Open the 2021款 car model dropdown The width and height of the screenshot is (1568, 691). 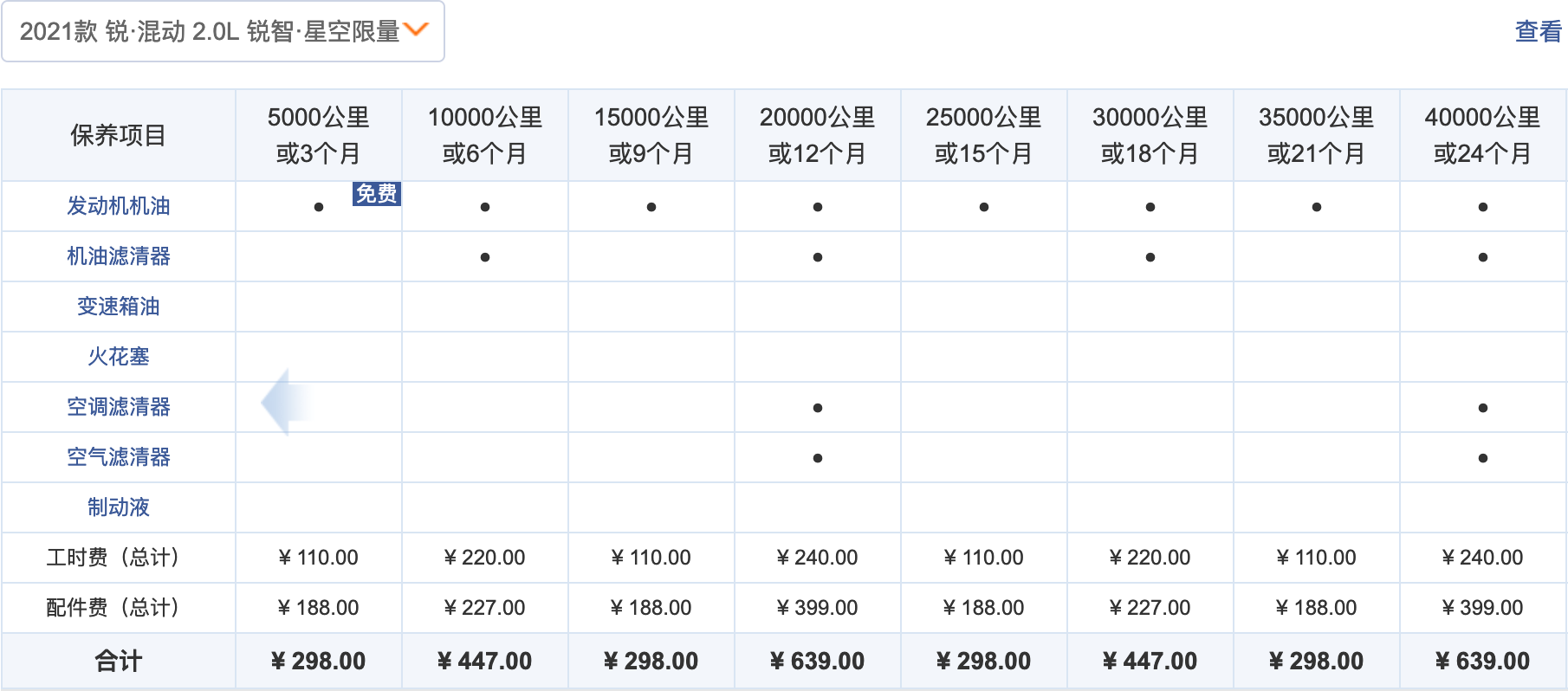pos(208,32)
